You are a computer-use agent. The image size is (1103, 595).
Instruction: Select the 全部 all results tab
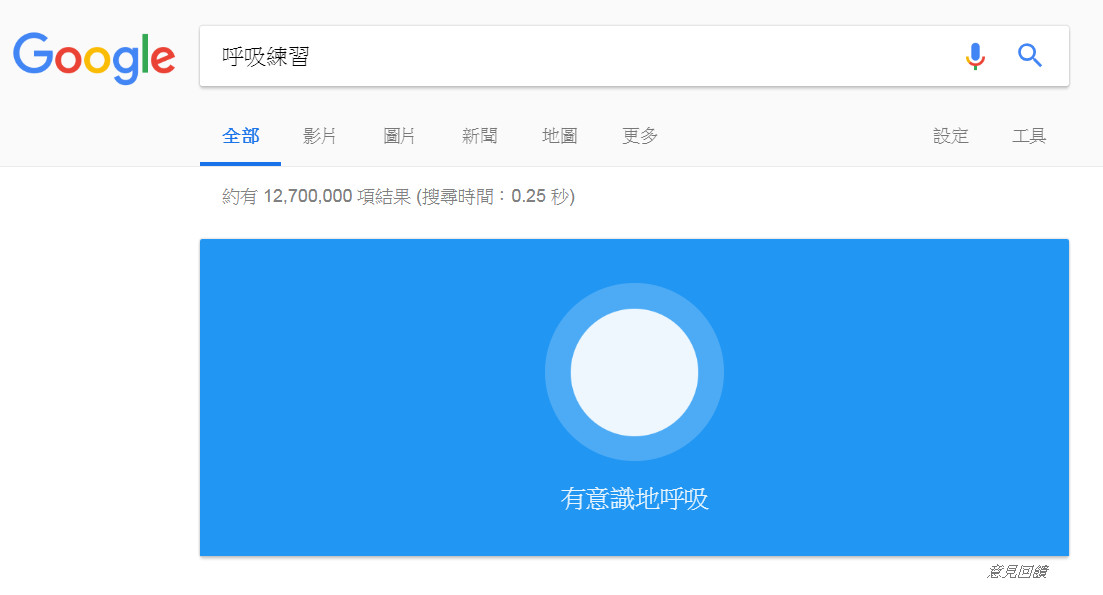240,136
